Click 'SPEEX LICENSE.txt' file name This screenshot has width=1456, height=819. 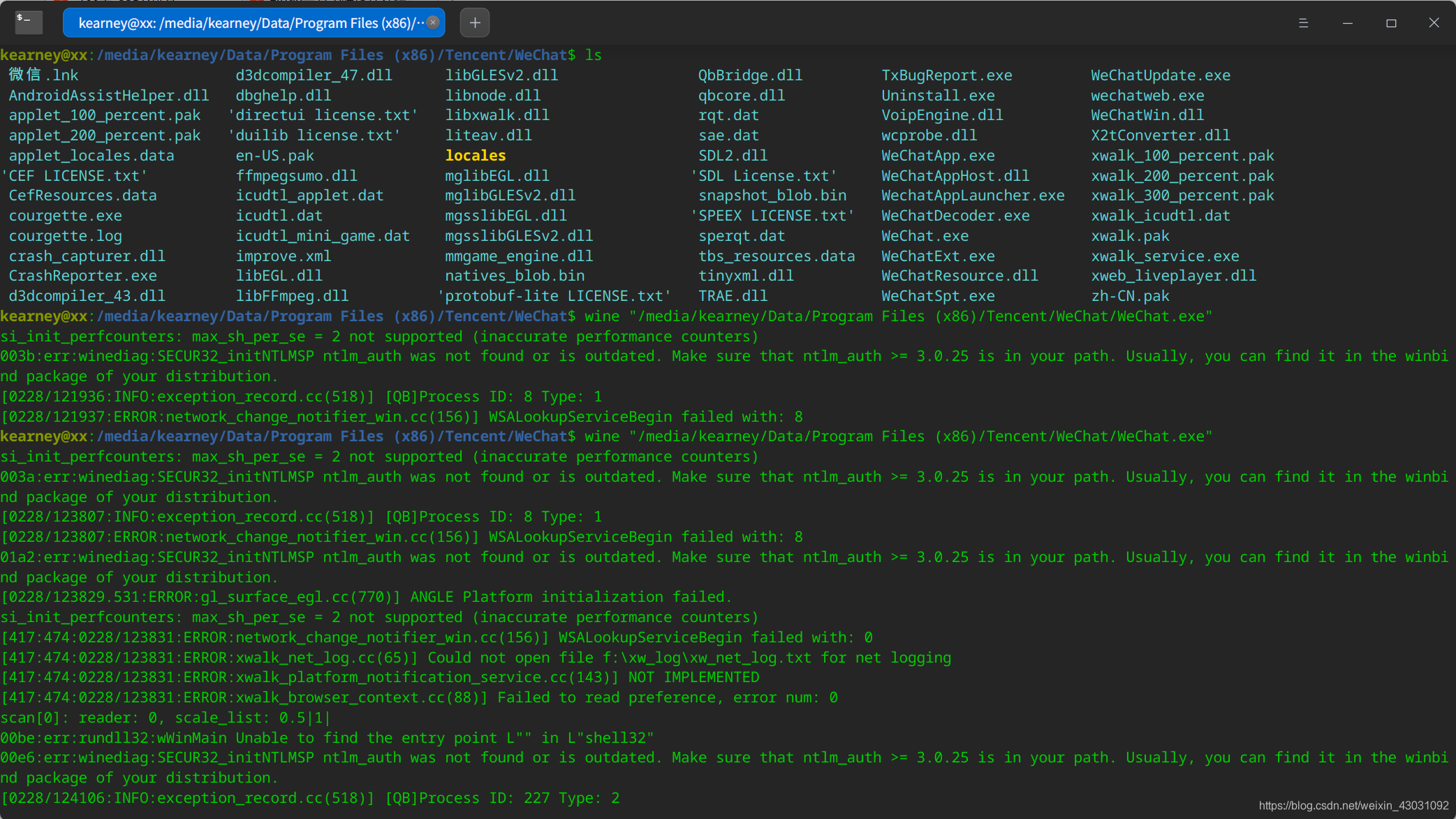pos(772,216)
